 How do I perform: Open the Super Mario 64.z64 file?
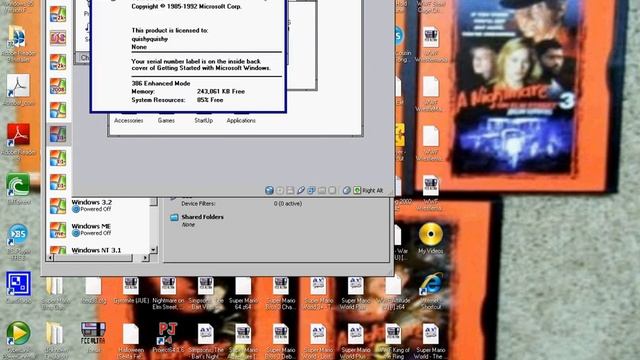243,293
